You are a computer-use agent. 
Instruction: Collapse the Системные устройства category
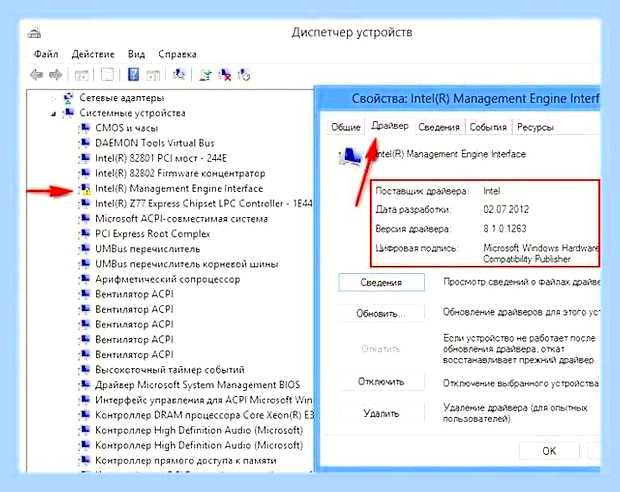[x=53, y=114]
